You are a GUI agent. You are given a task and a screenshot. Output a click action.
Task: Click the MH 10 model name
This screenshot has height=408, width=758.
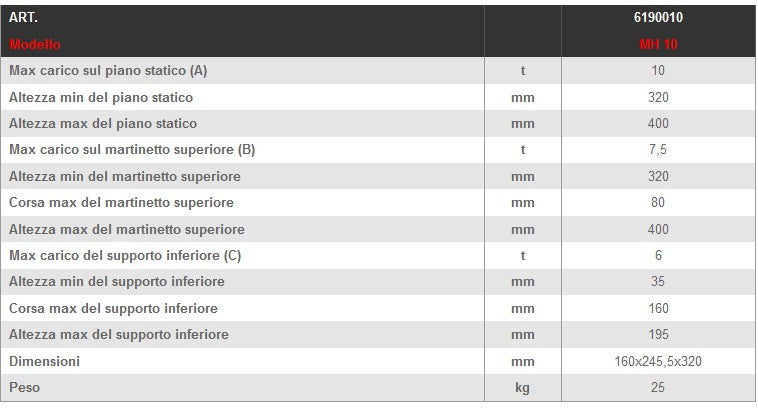pyautogui.click(x=658, y=44)
